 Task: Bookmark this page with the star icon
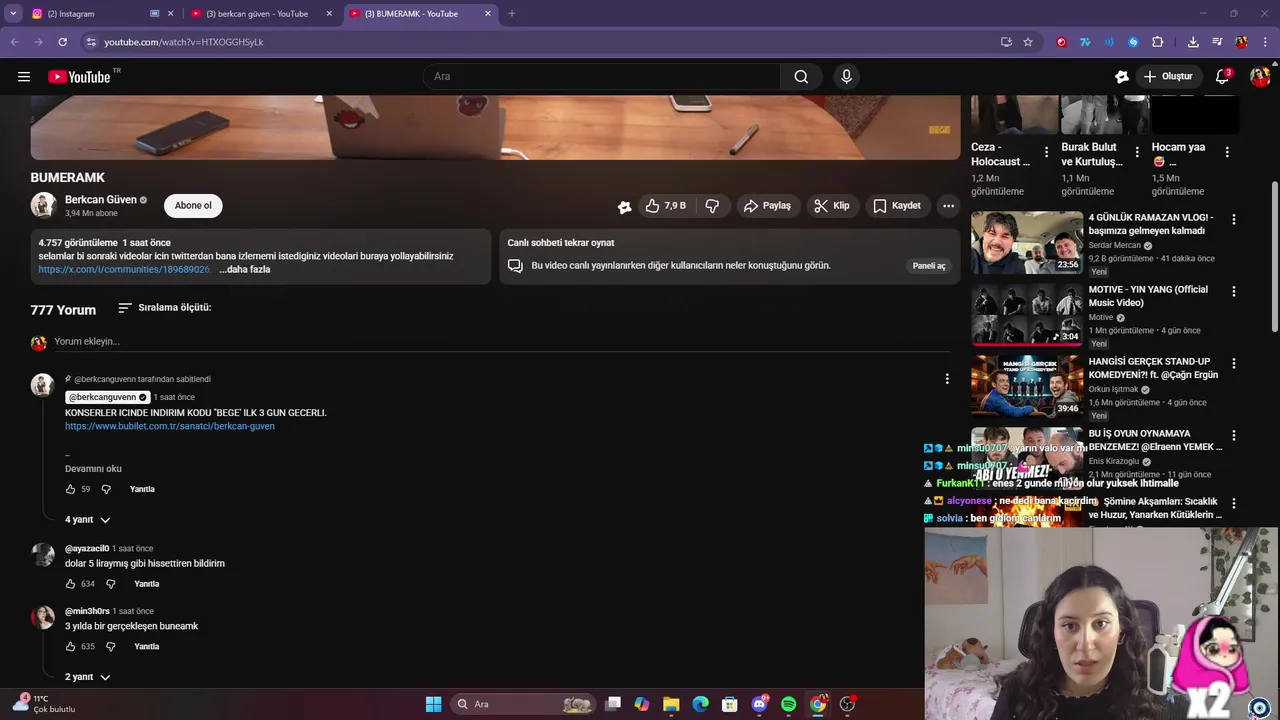pos(1028,42)
